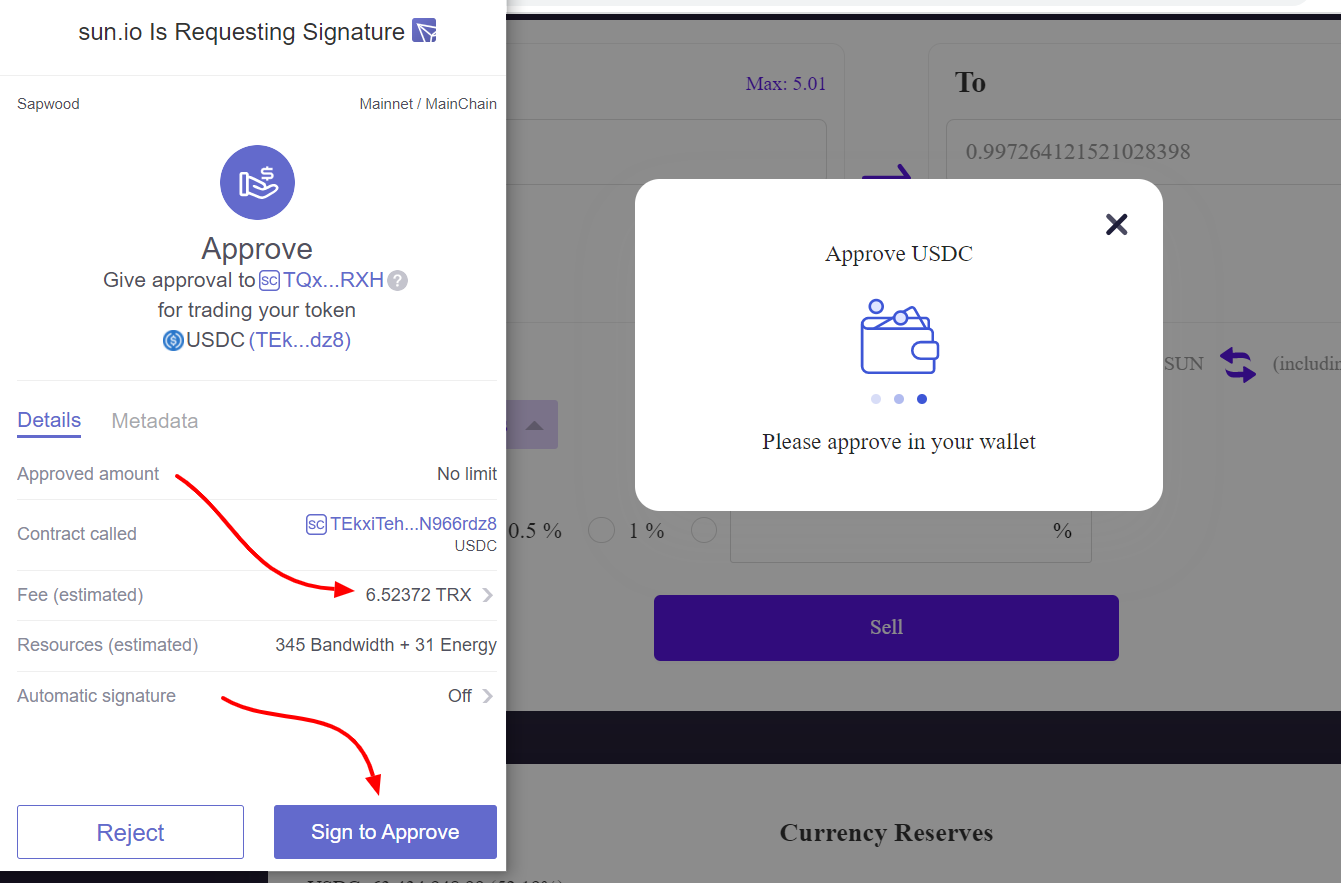1341x883 pixels.
Task: Click the 345 Bandwidth + 31 Energy value
Action: click(x=386, y=645)
